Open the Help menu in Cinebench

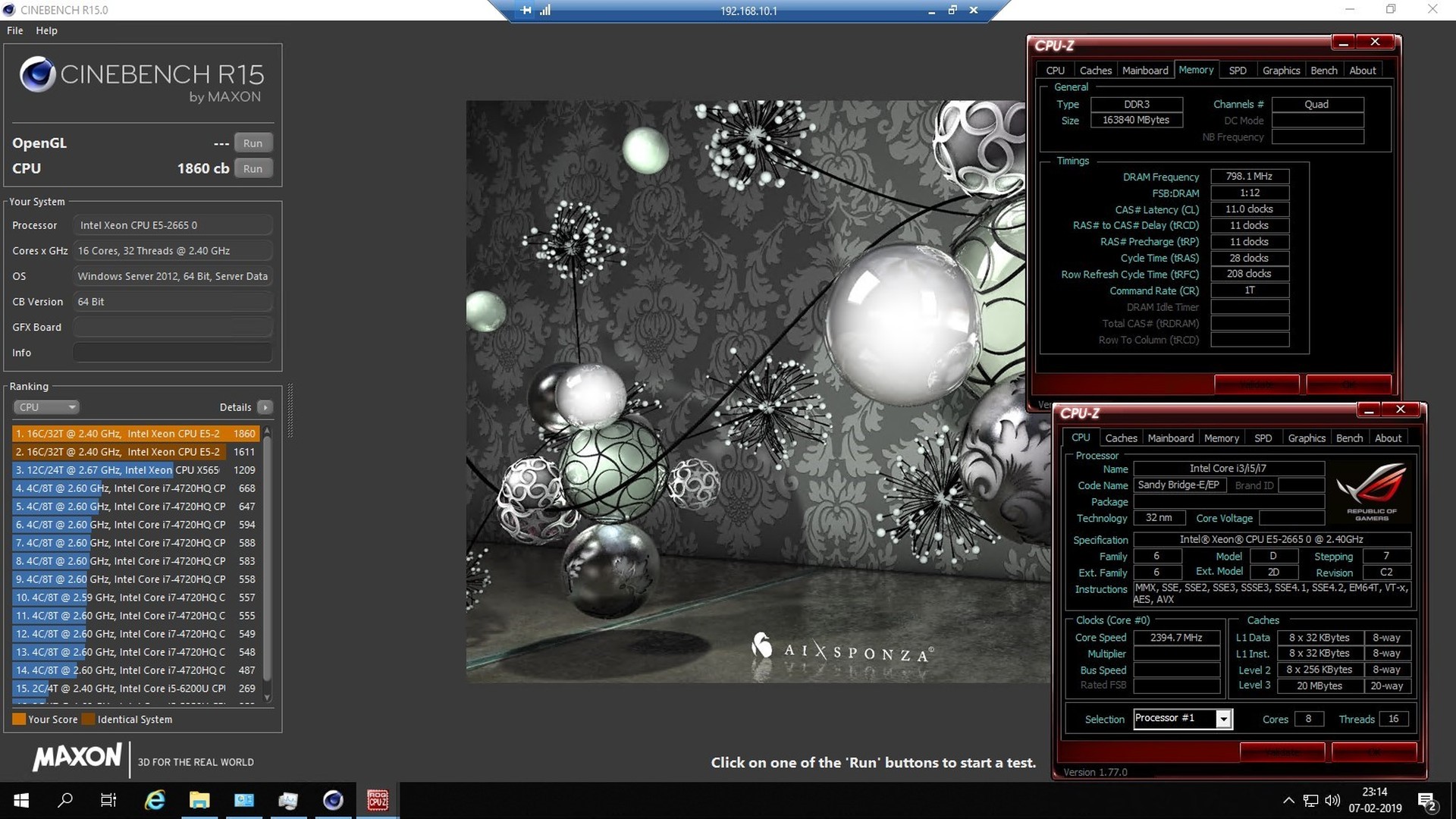pos(46,30)
